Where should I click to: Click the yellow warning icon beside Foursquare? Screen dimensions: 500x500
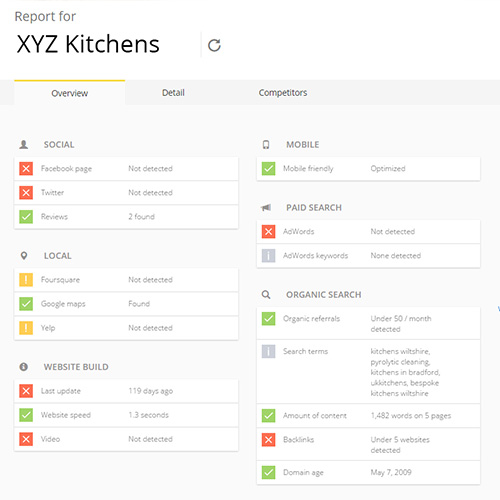click(26, 280)
